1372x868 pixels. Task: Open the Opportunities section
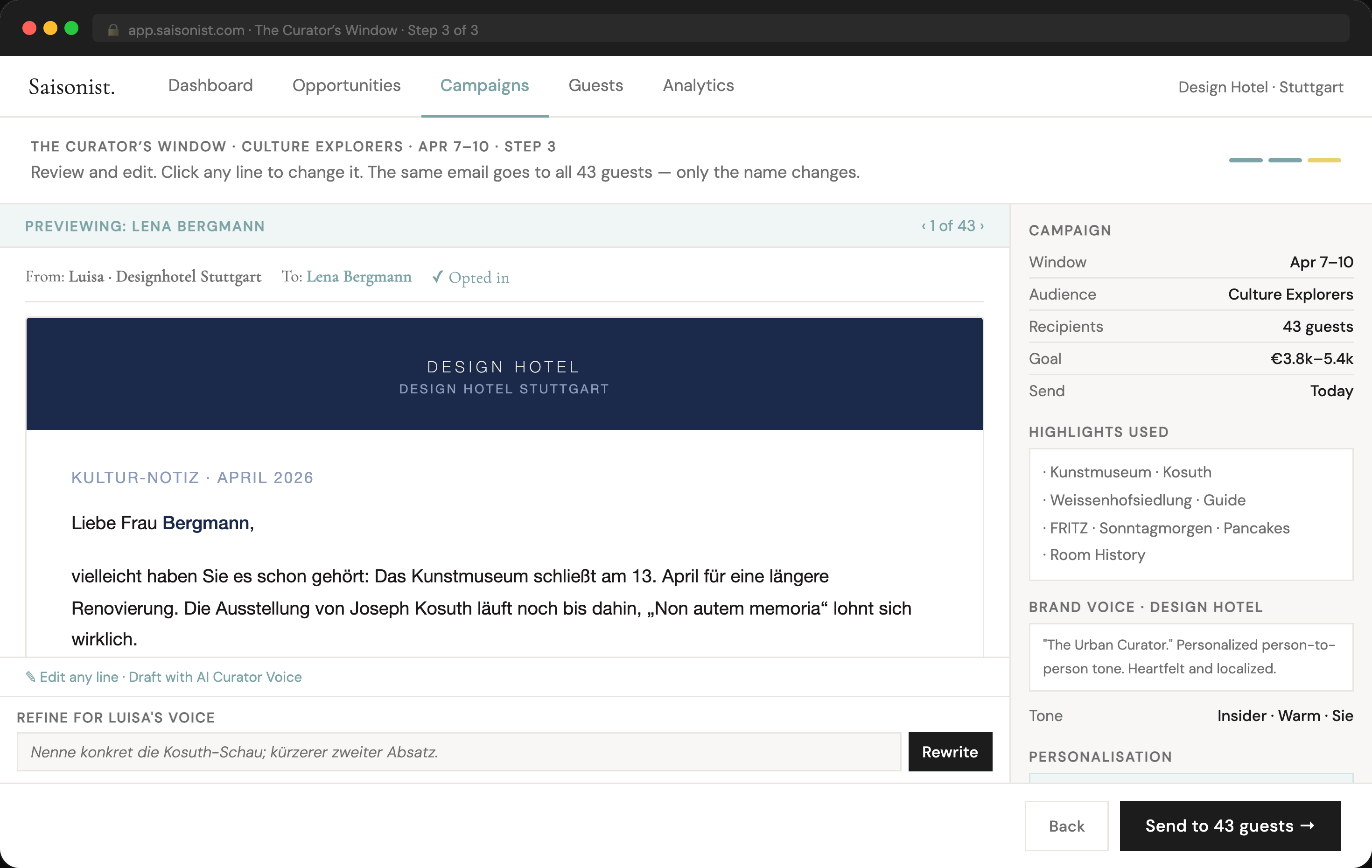point(346,85)
